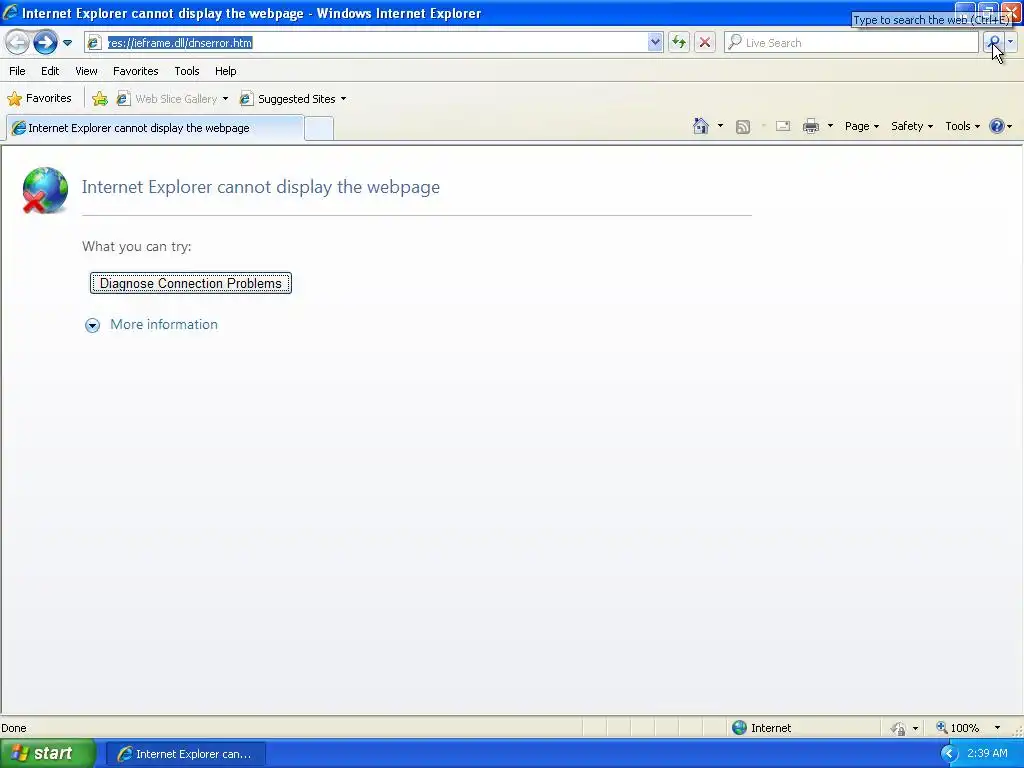Click the Home page icon
The width and height of the screenshot is (1024, 768).
(x=701, y=126)
